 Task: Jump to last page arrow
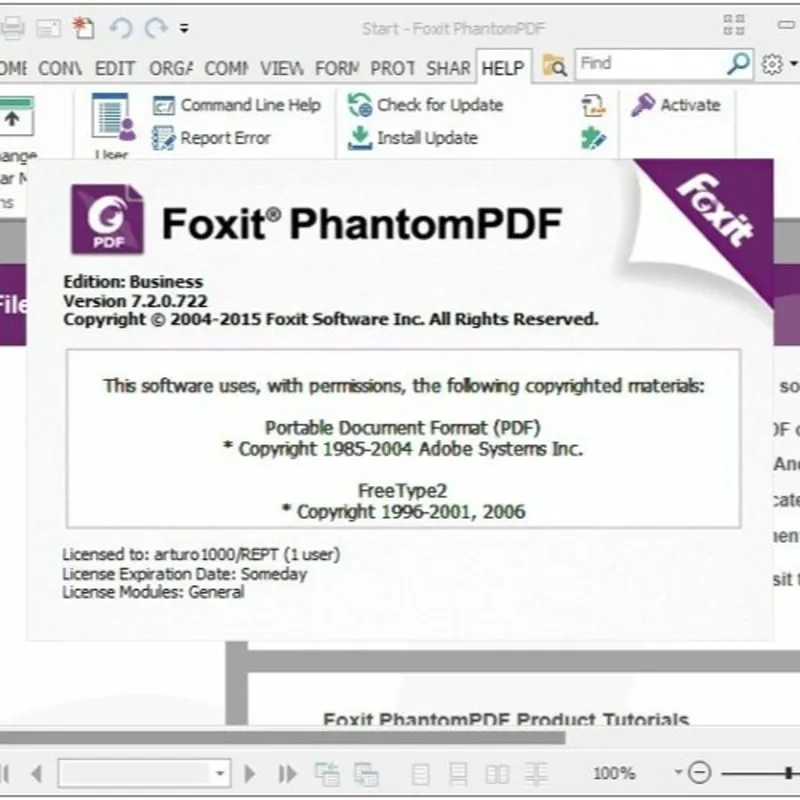click(288, 773)
